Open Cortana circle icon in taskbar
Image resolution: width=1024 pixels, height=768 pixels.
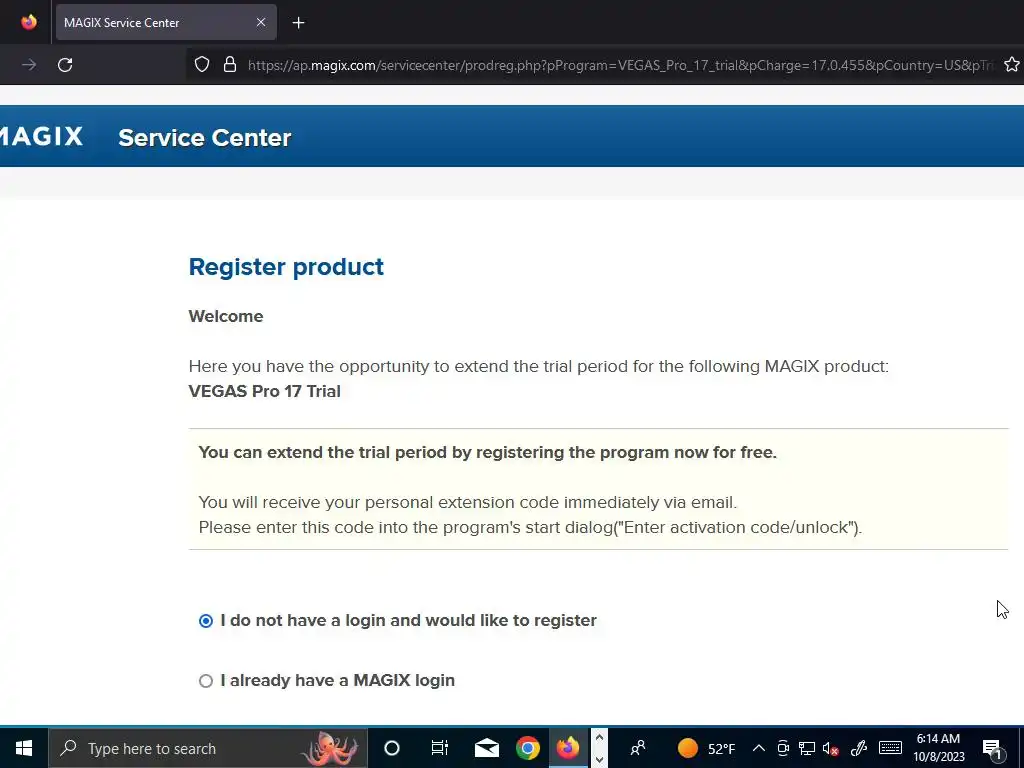(392, 748)
